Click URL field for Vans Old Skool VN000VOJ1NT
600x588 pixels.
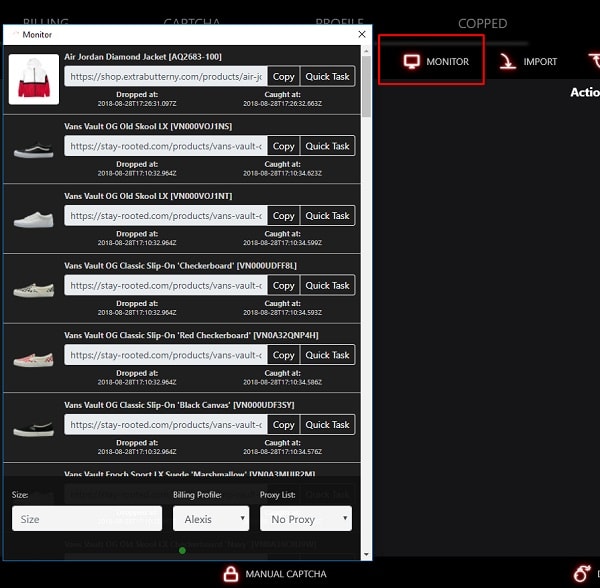pyautogui.click(x=166, y=216)
